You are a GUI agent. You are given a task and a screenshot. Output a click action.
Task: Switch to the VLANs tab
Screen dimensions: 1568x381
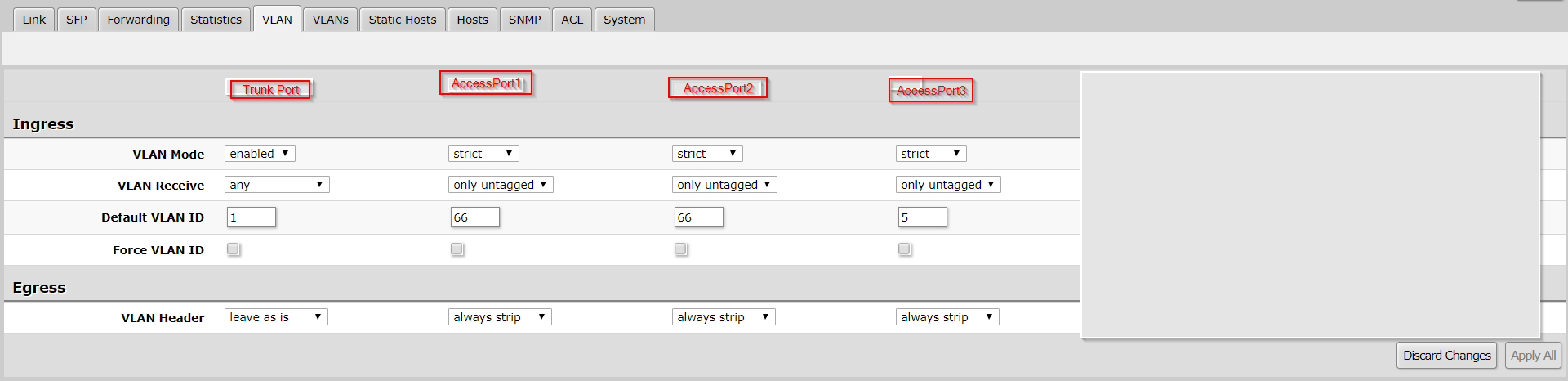tap(330, 20)
